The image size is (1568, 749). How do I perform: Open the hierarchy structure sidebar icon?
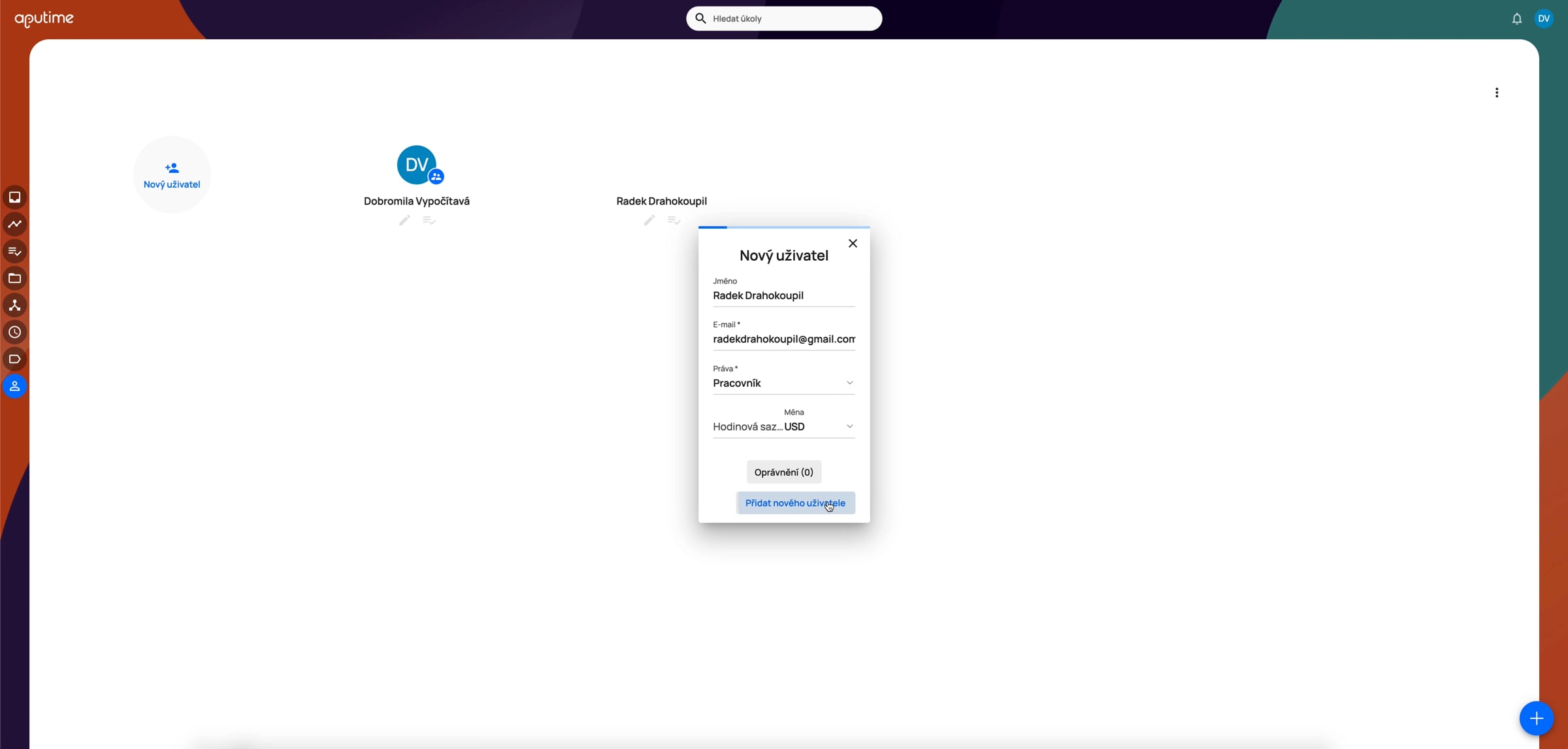14,305
